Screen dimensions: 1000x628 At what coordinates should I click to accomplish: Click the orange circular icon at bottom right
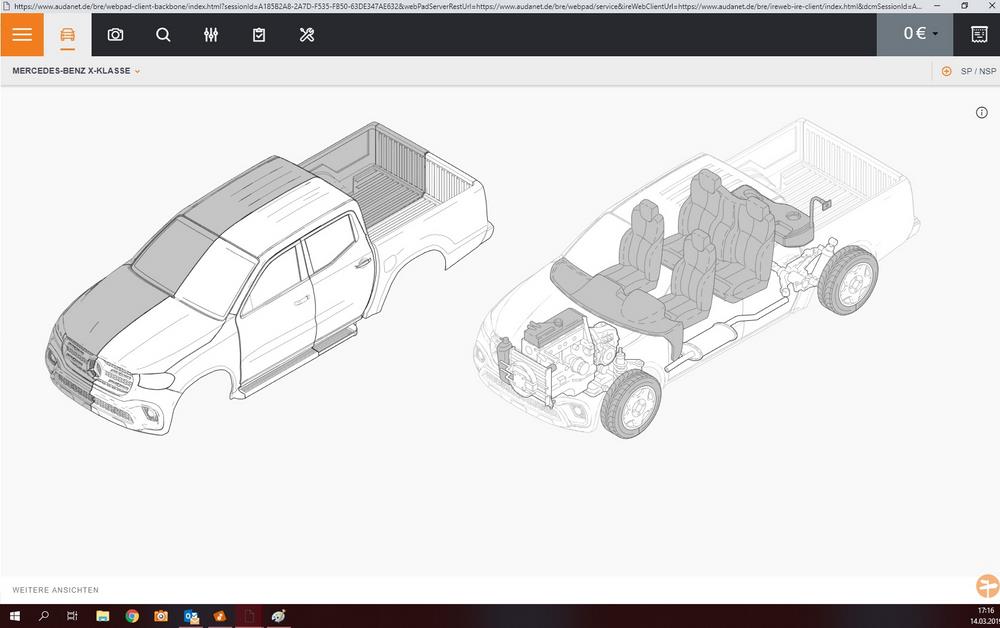pyautogui.click(x=986, y=584)
